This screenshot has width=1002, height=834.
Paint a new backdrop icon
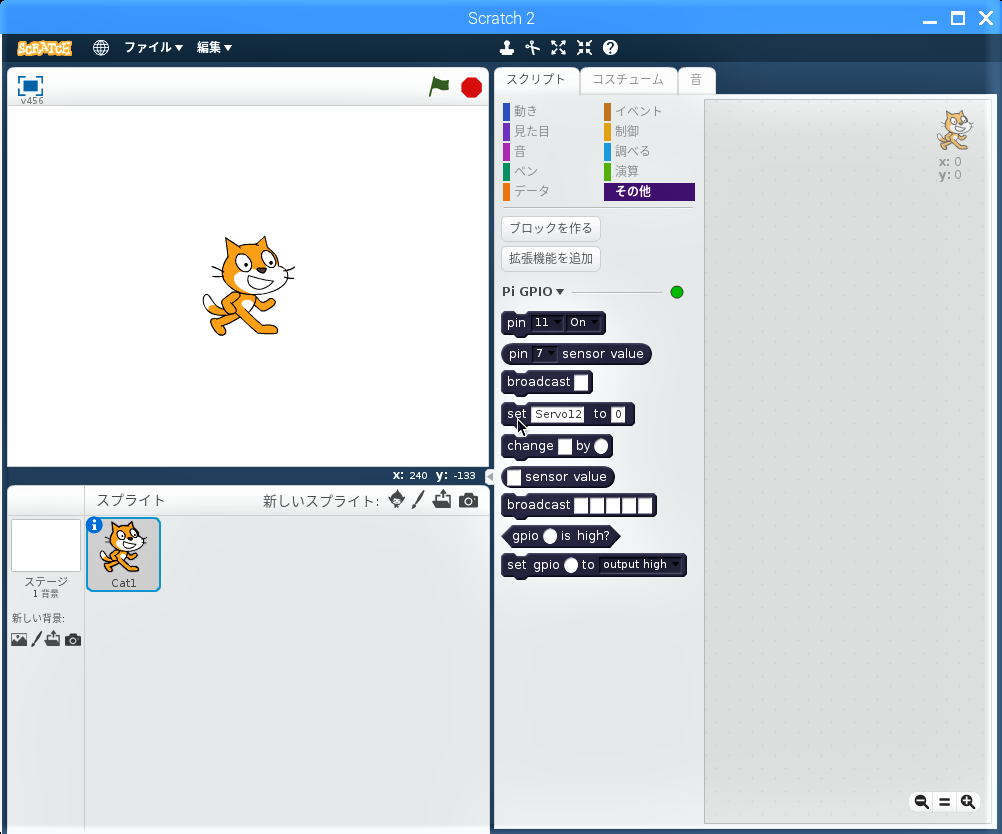click(x=36, y=638)
